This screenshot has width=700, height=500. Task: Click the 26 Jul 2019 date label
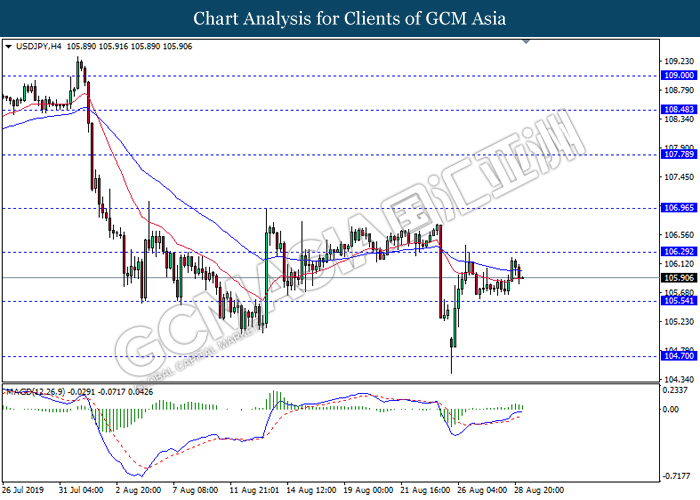[23, 490]
